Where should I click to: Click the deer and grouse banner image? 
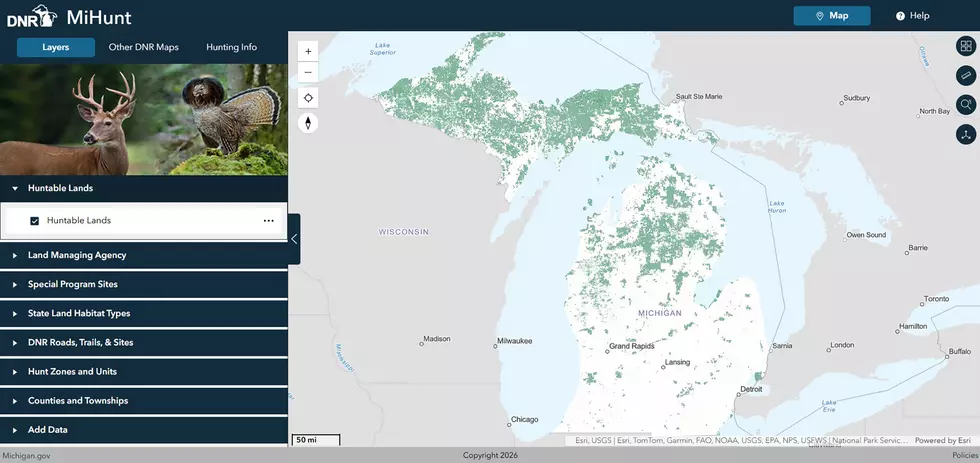coord(144,119)
